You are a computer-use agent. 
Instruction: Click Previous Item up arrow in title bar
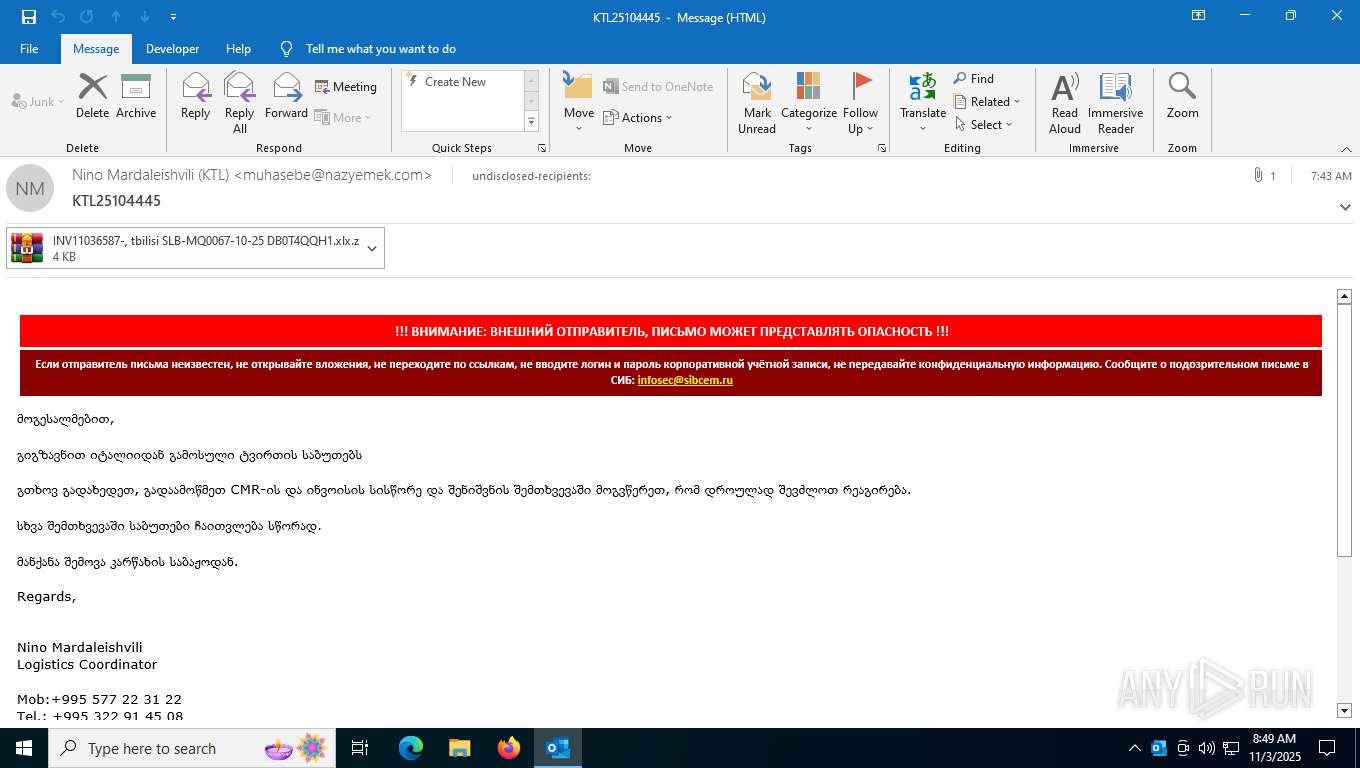coord(116,16)
